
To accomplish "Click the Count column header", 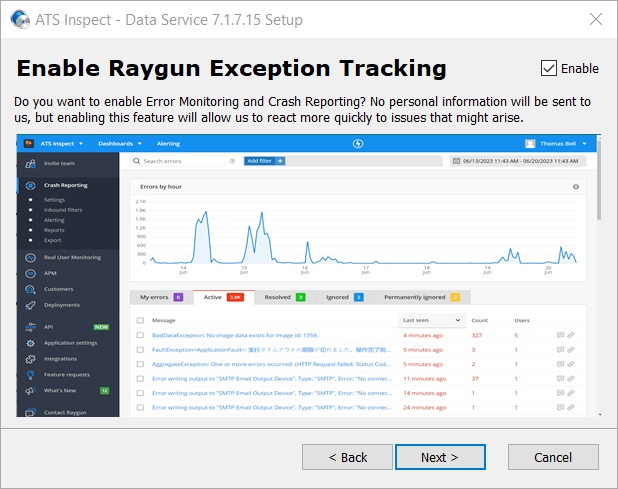I will [480, 320].
